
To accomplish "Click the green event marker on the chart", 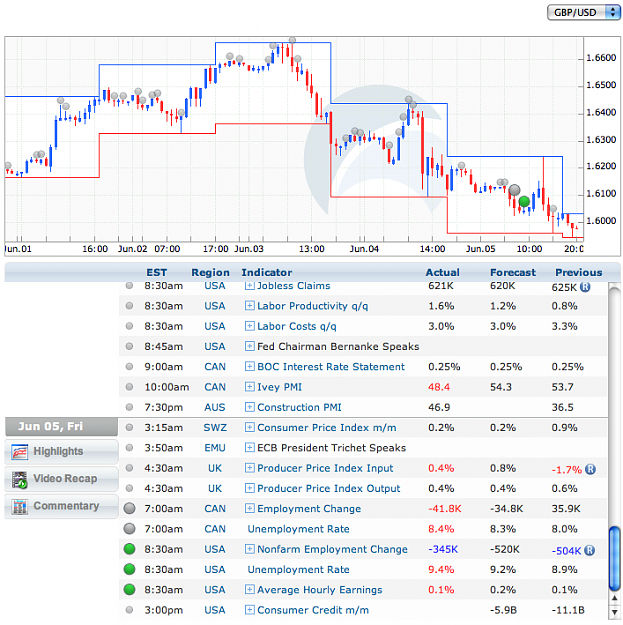I will (524, 201).
